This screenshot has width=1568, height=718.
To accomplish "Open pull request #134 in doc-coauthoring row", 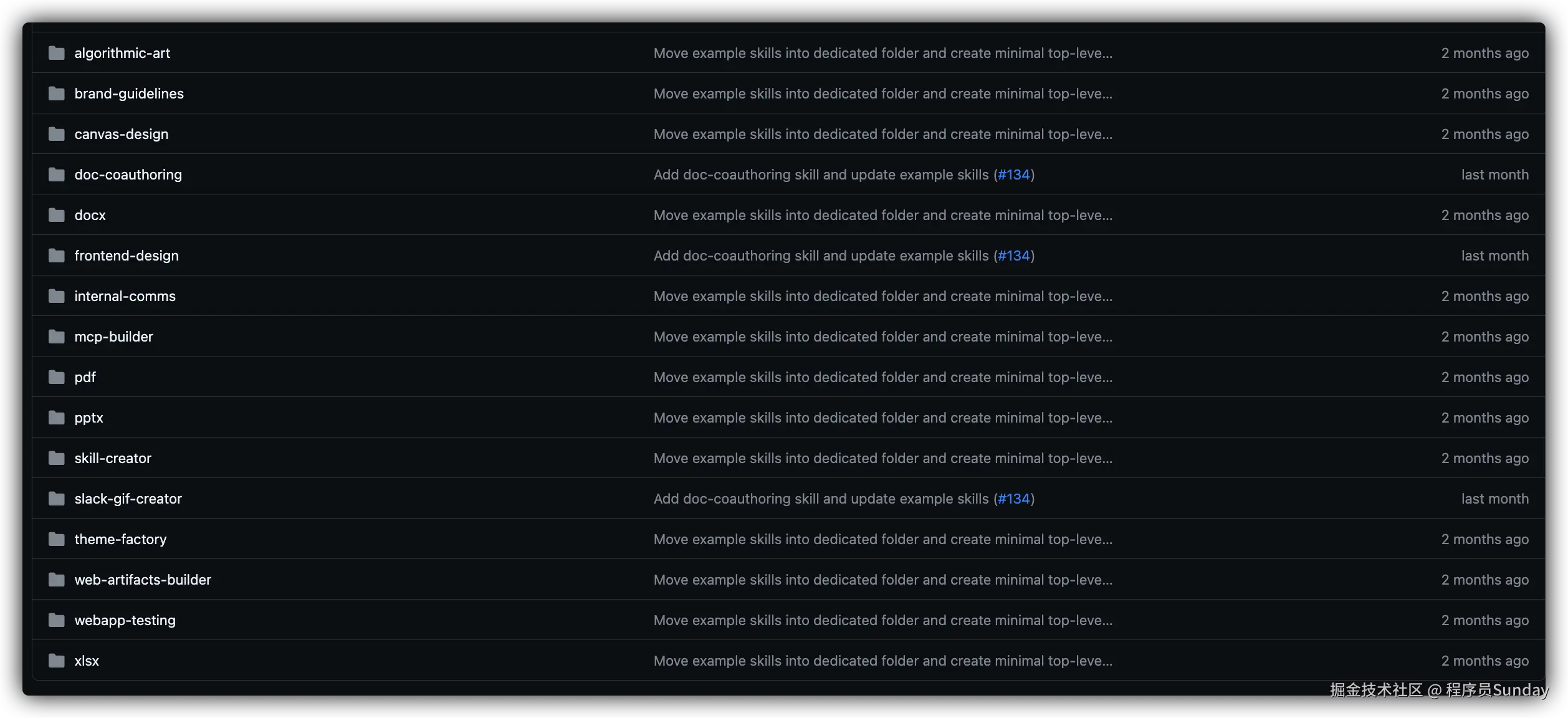I will 1014,175.
